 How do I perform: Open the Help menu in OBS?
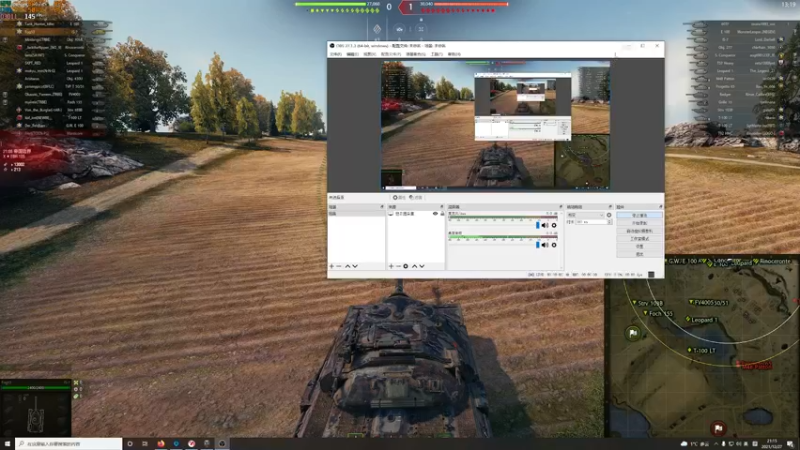point(454,54)
